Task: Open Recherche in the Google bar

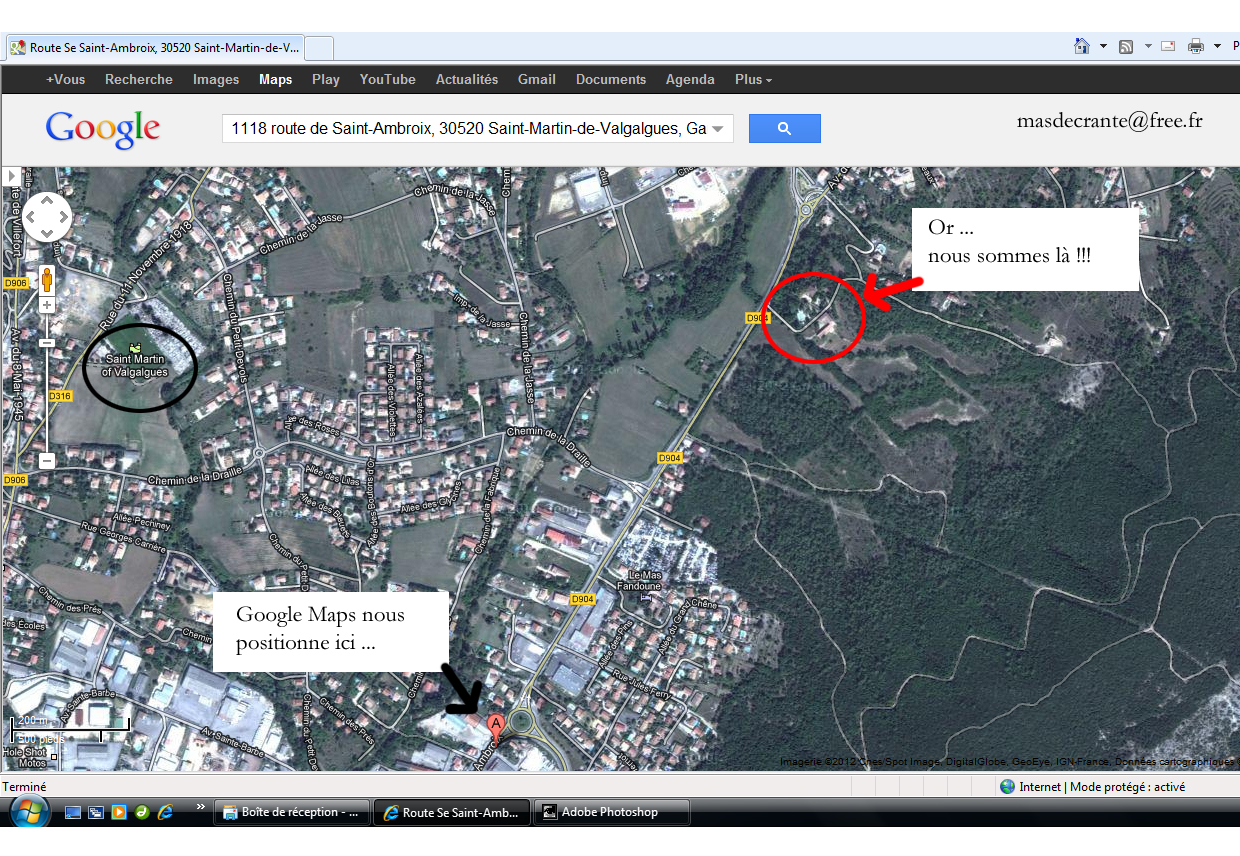Action: coord(139,80)
